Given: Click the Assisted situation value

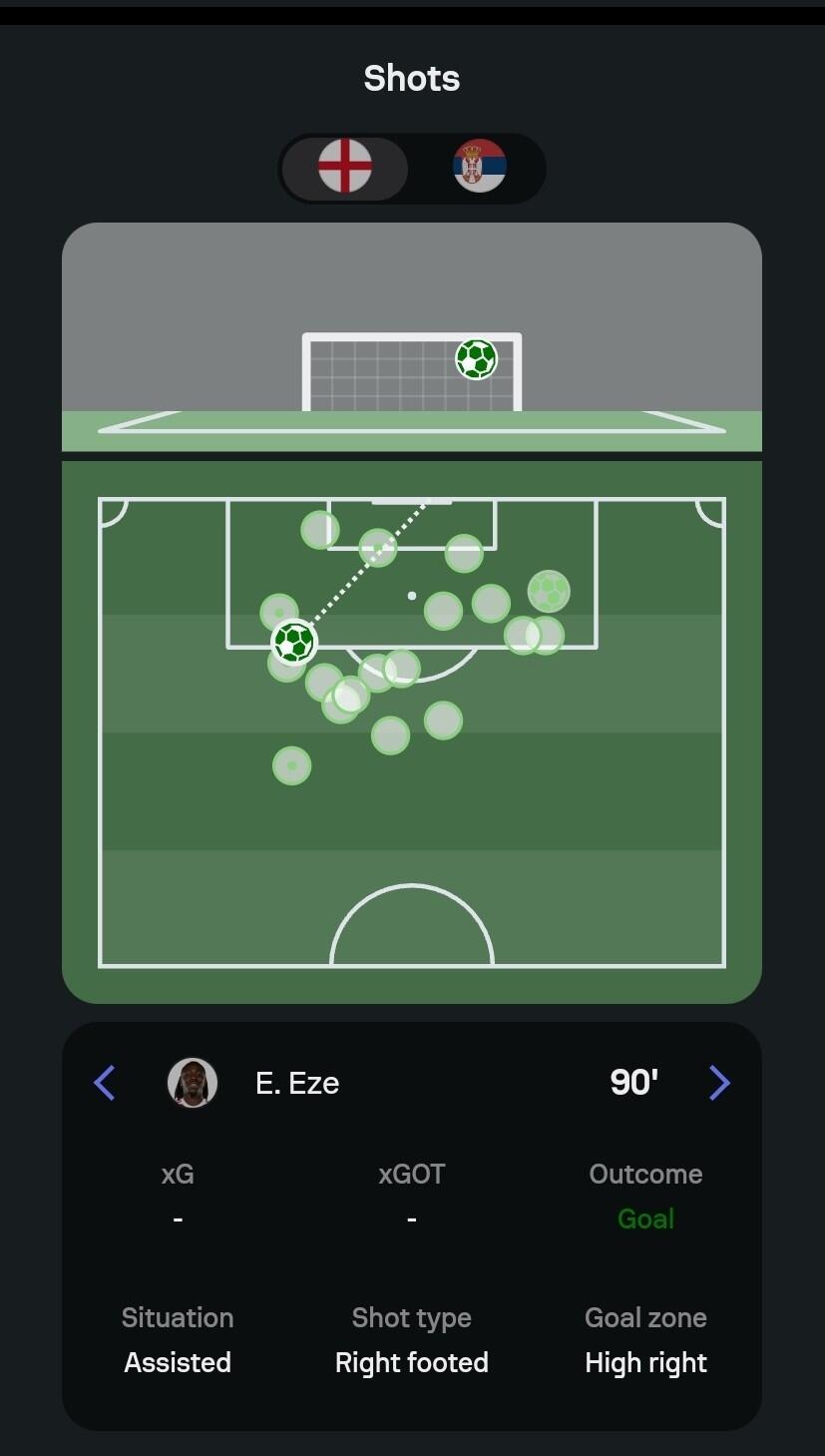Looking at the screenshot, I should [178, 1362].
